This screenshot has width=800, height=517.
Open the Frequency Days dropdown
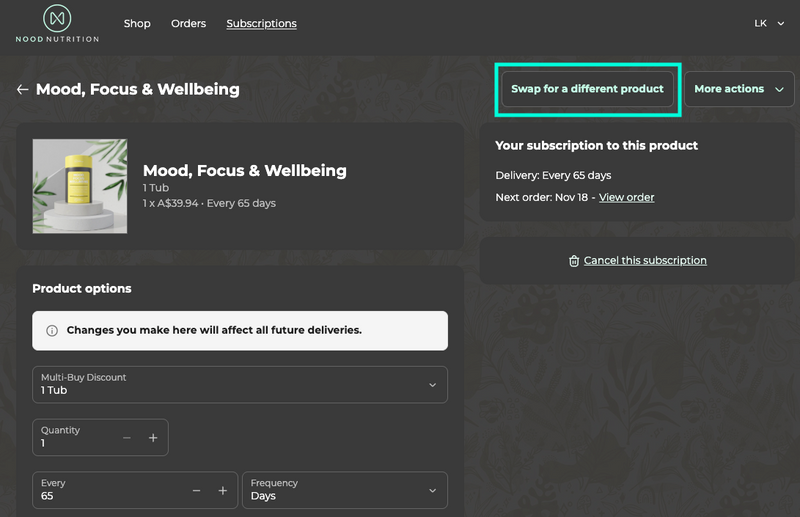click(x=344, y=491)
